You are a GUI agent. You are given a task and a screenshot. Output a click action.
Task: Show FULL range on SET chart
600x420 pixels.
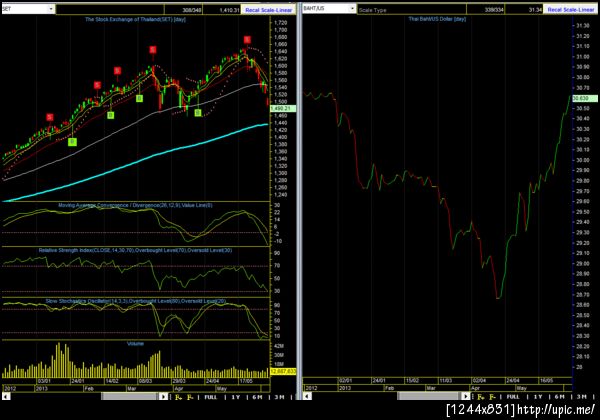[x=211, y=397]
